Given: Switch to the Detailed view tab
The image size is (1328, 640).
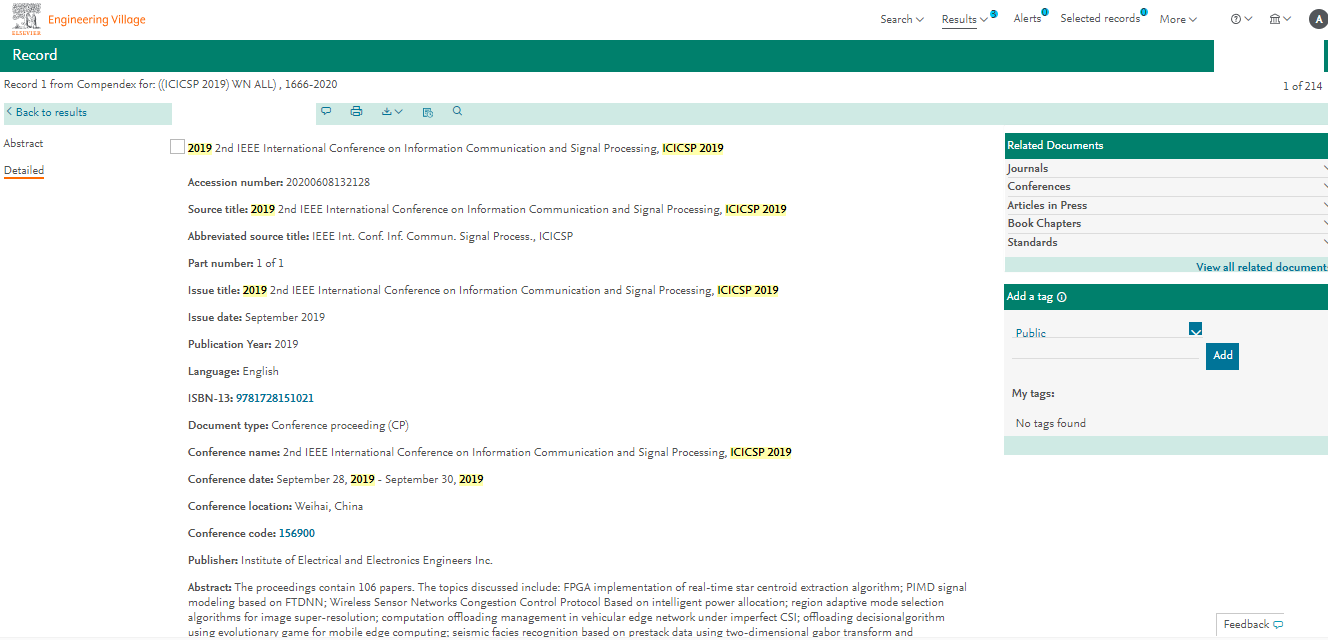Looking at the screenshot, I should coord(24,170).
